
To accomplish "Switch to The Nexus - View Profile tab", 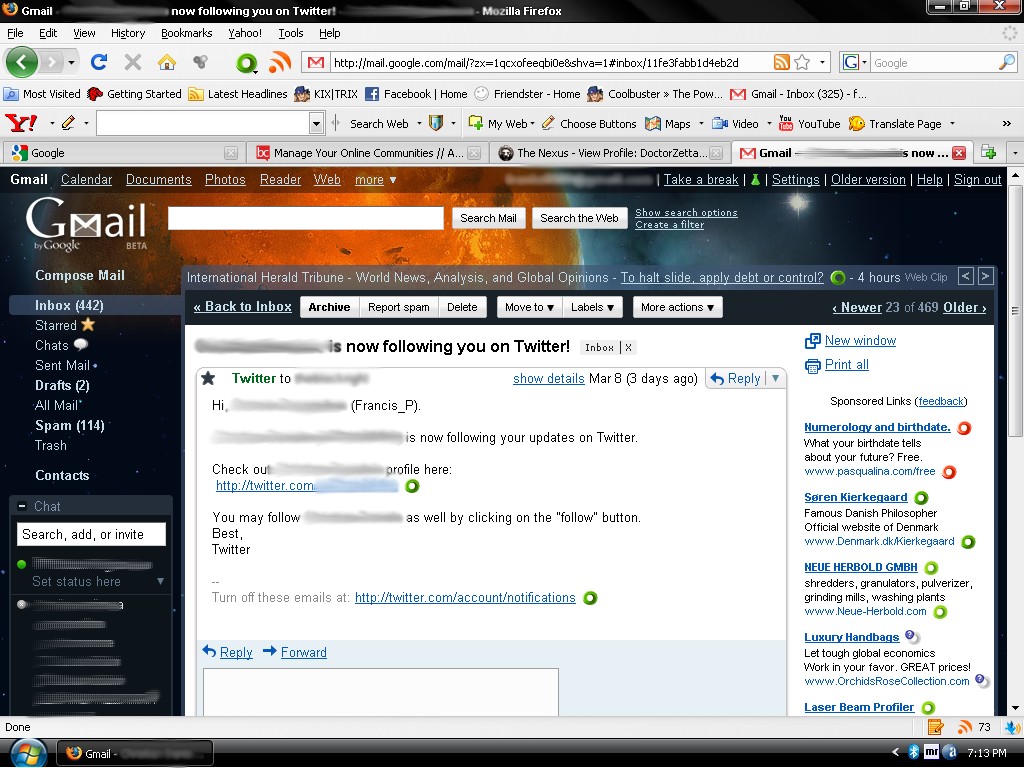I will click(609, 153).
